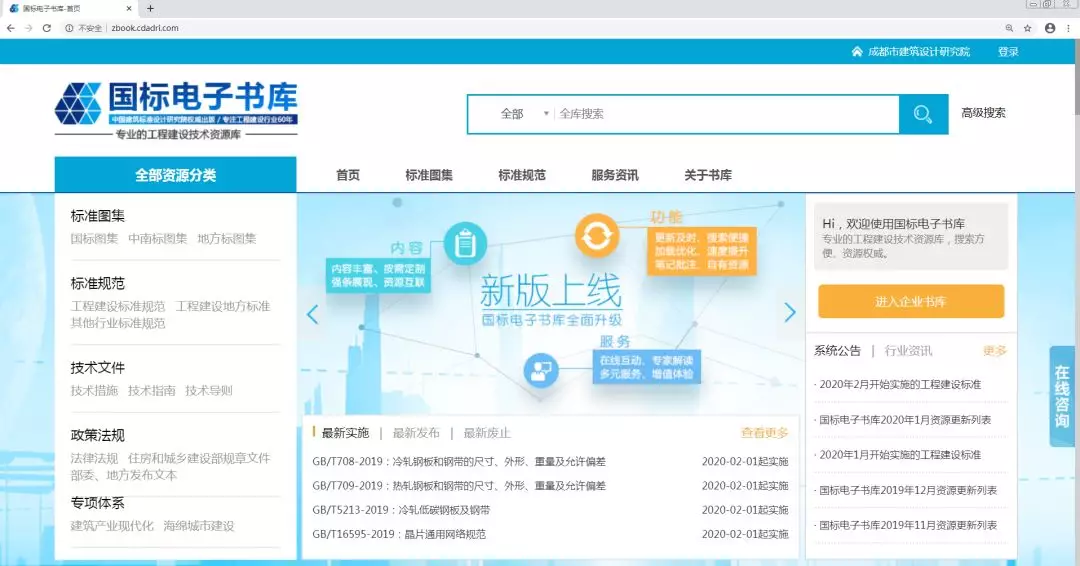Switch to the 最新发布 tab
Image resolution: width=1080 pixels, height=566 pixels.
(x=416, y=433)
